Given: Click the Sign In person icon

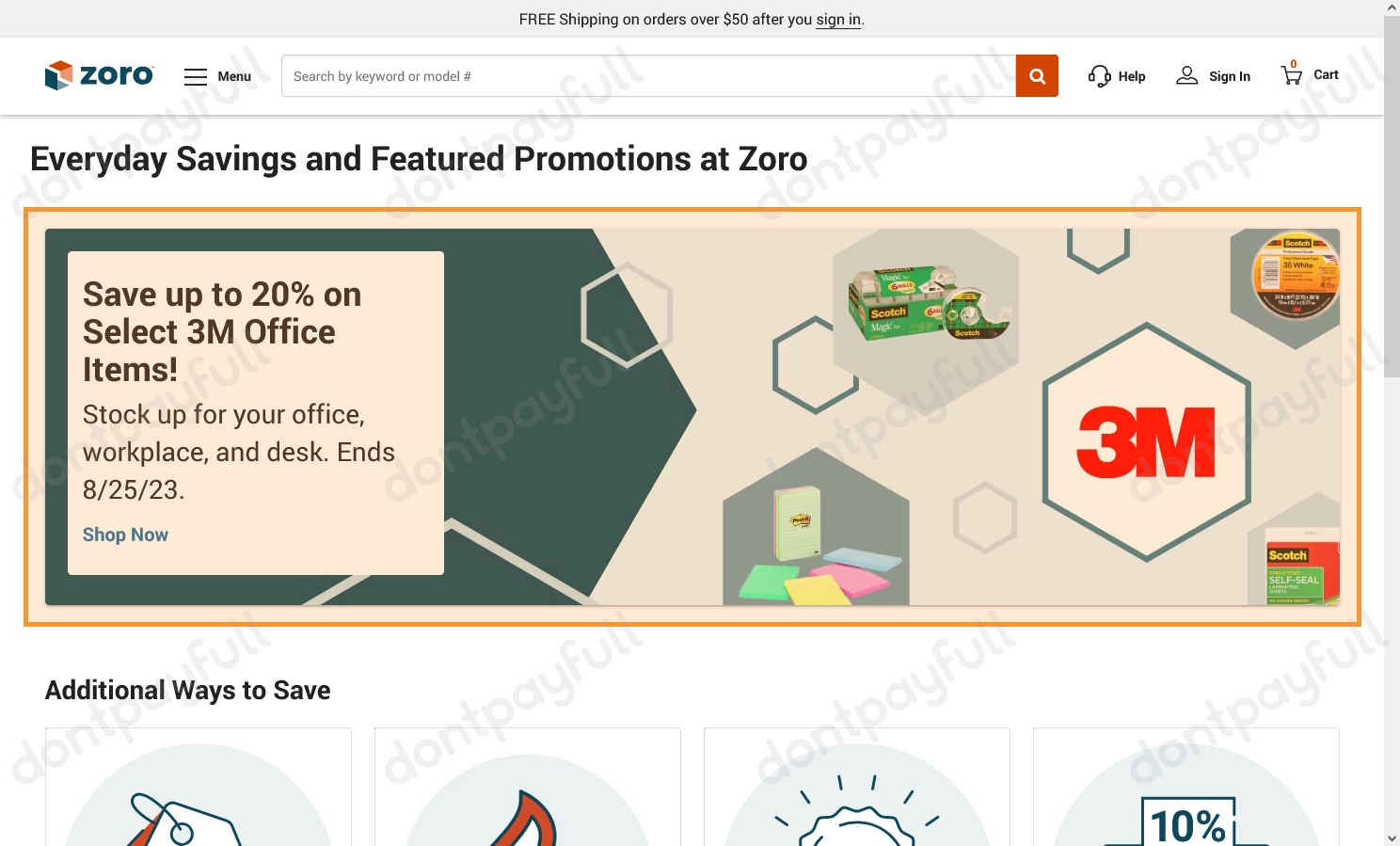Looking at the screenshot, I should (x=1186, y=75).
